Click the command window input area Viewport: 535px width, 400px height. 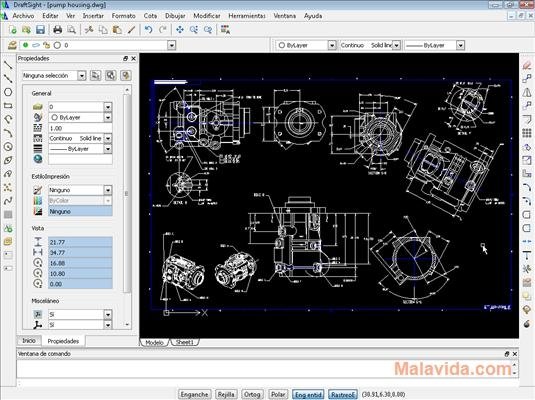click(x=264, y=369)
